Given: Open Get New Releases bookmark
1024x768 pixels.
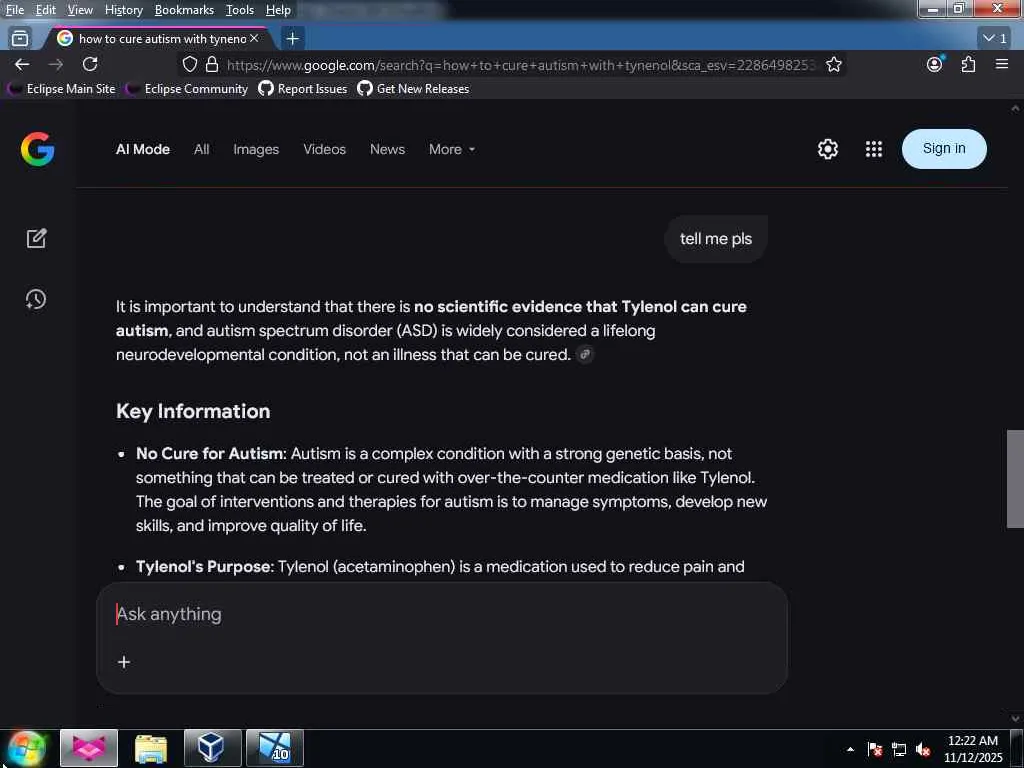Looking at the screenshot, I should pos(413,89).
